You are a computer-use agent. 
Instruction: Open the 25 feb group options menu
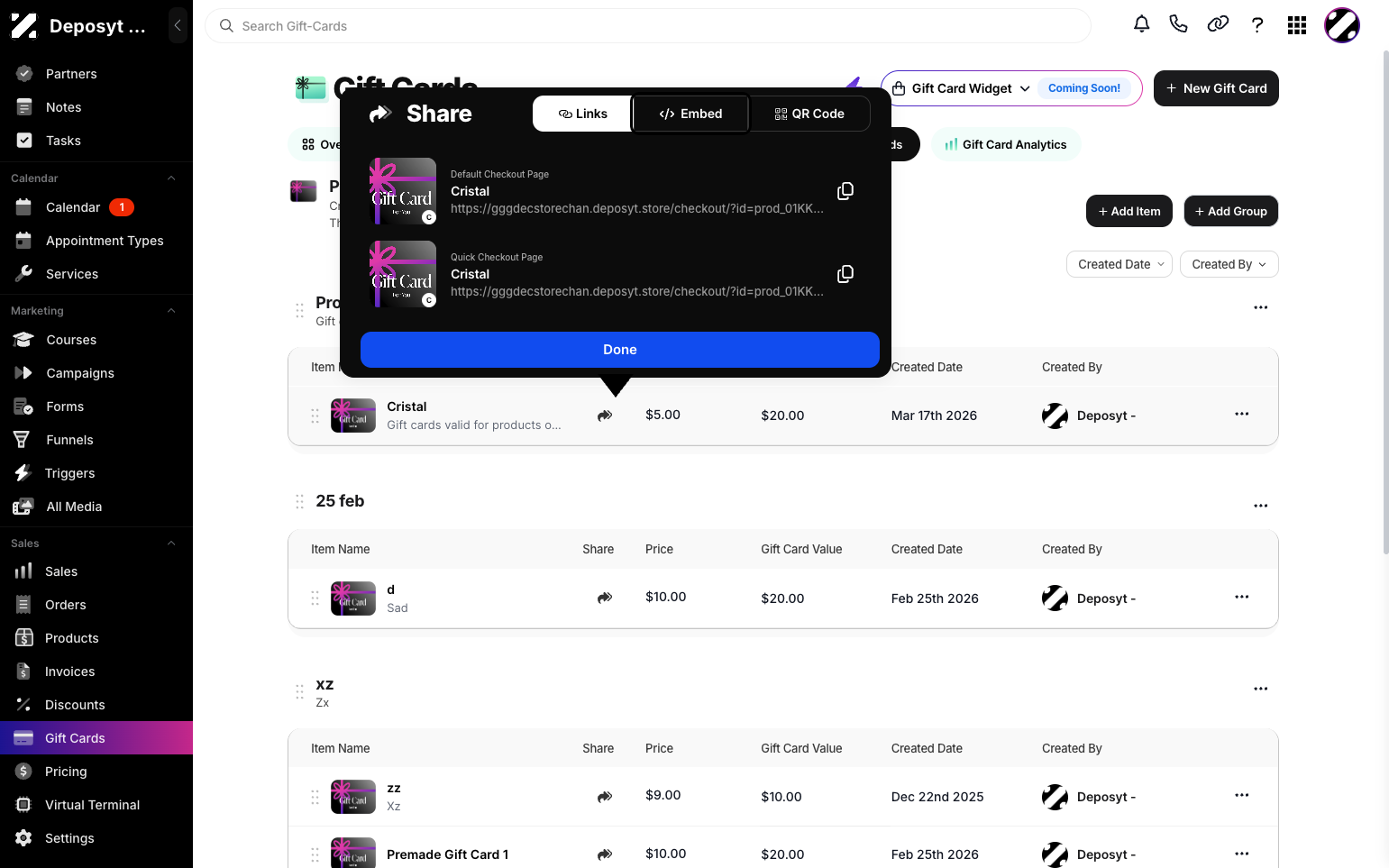pyautogui.click(x=1261, y=506)
